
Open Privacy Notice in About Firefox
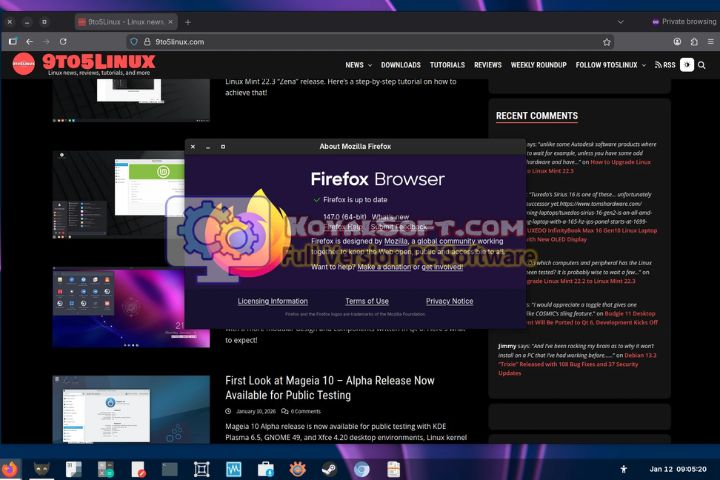click(x=449, y=301)
